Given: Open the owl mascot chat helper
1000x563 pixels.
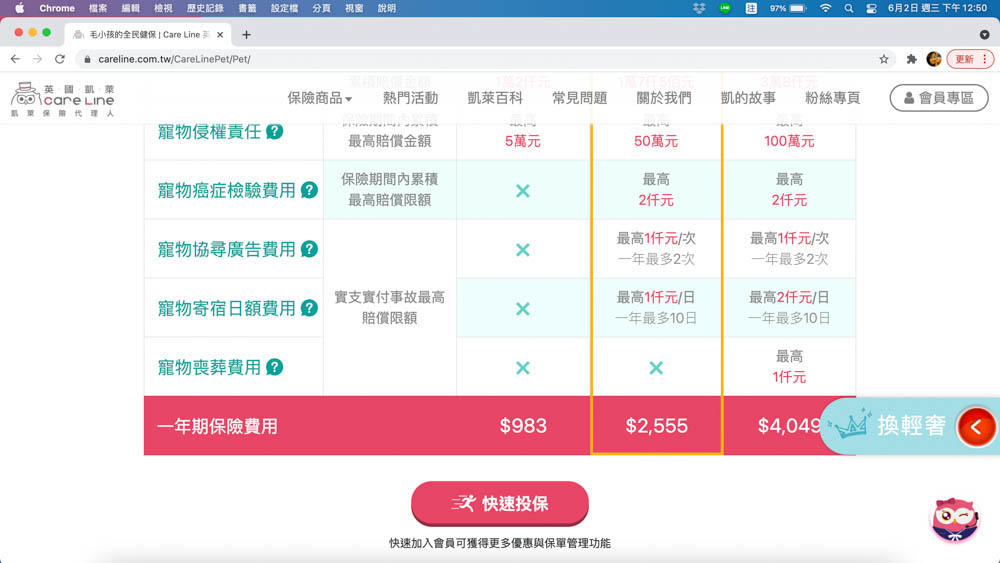Looking at the screenshot, I should [955, 520].
